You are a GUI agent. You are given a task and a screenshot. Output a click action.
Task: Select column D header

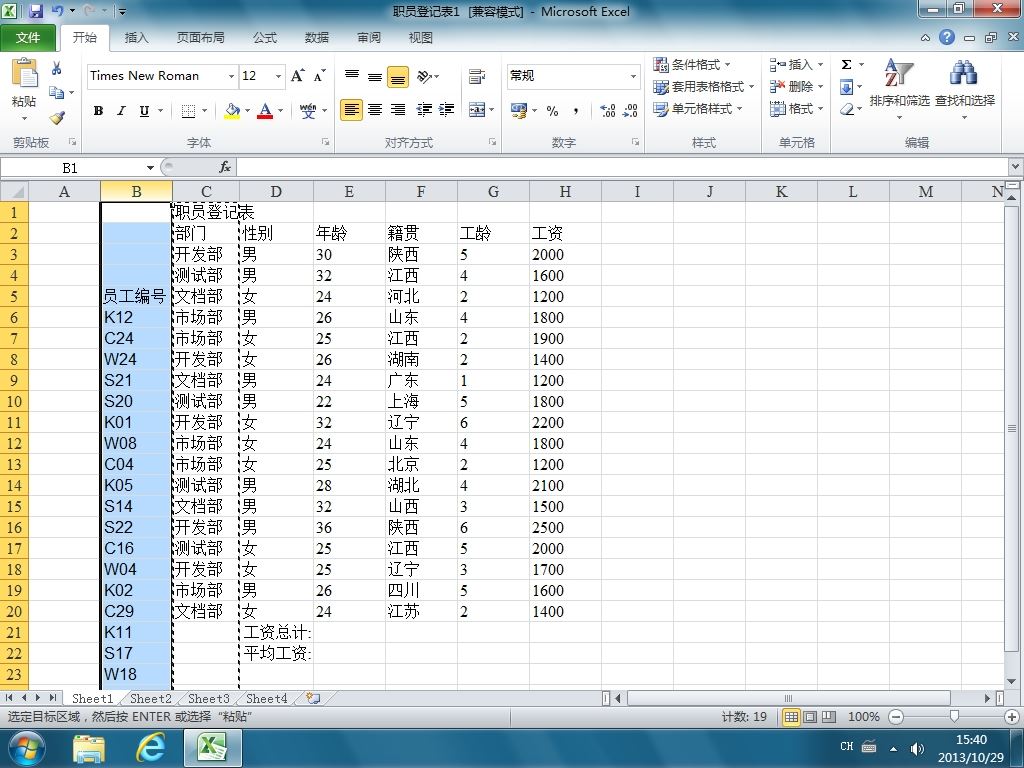pyautogui.click(x=276, y=191)
